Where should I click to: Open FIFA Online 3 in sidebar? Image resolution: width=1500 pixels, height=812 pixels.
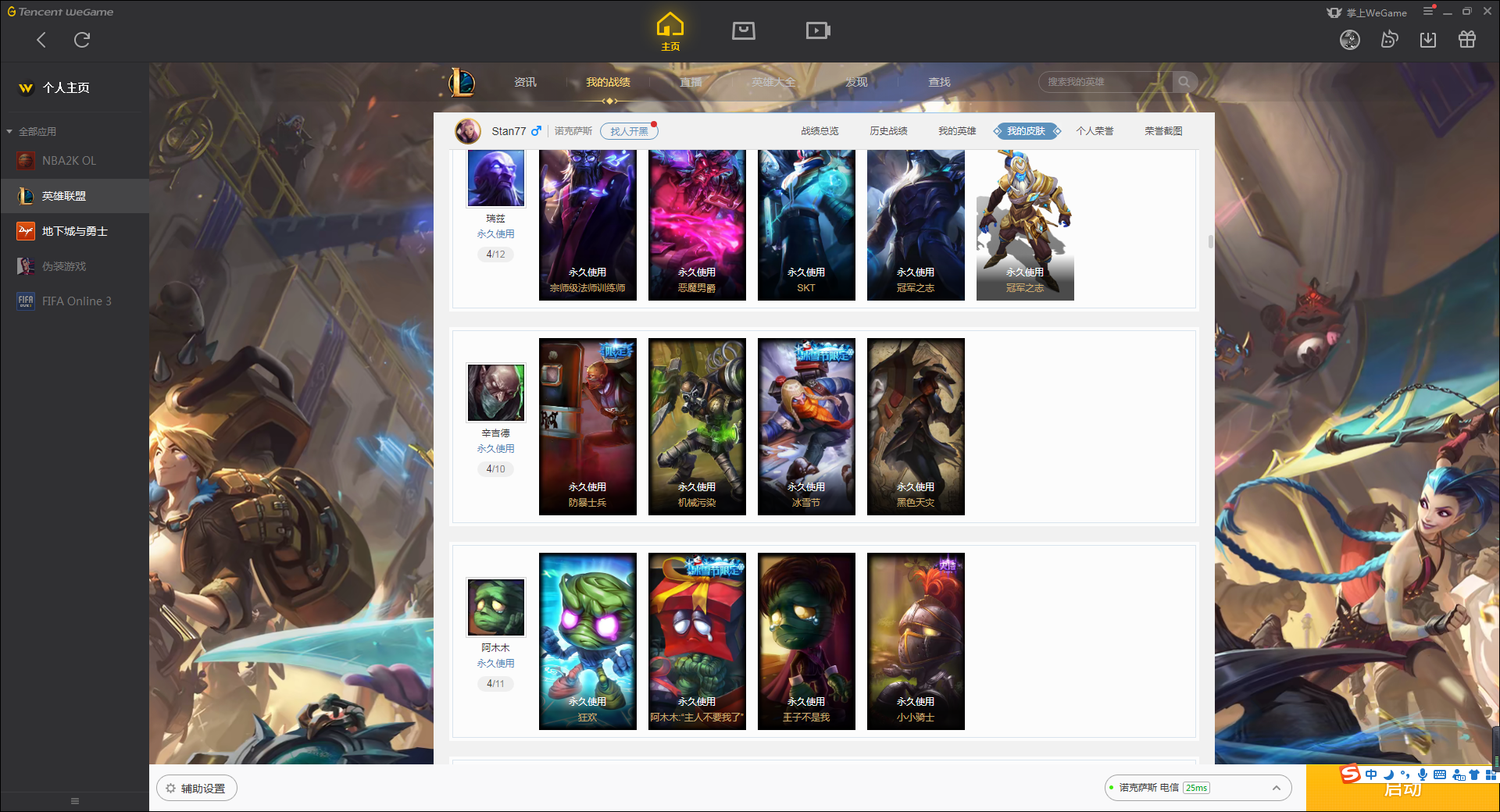[x=75, y=301]
